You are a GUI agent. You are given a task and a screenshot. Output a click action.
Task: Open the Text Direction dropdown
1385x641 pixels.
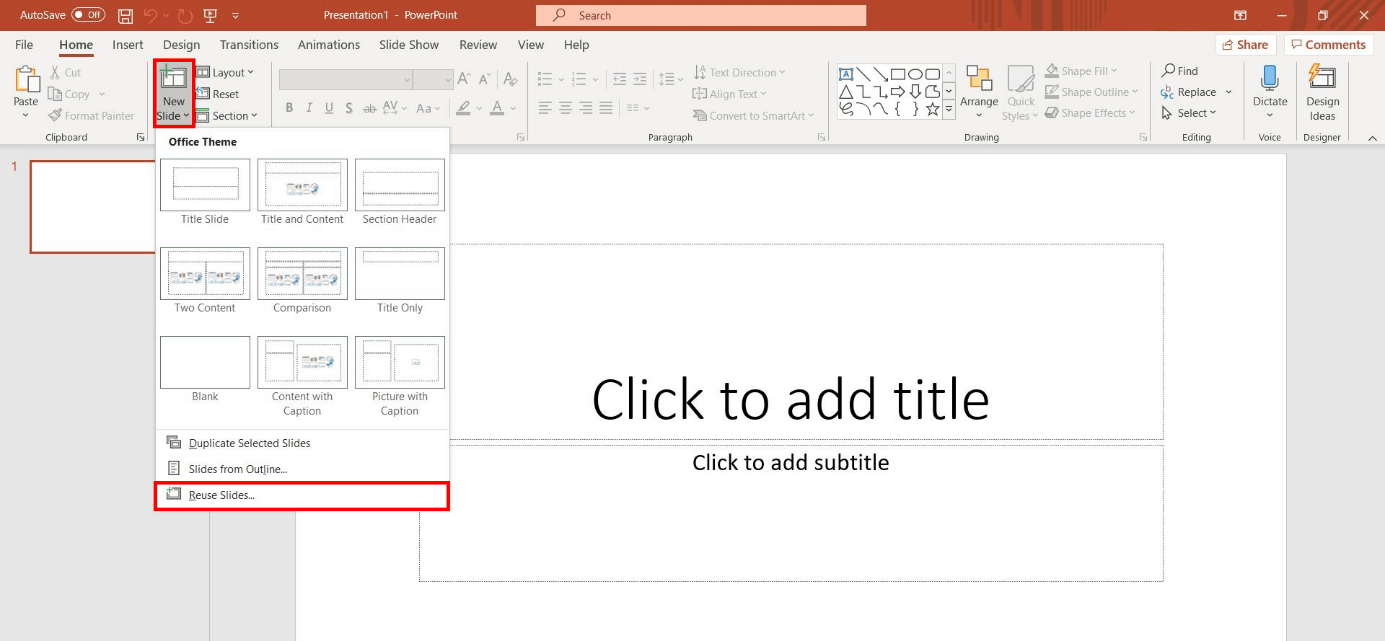(x=740, y=71)
